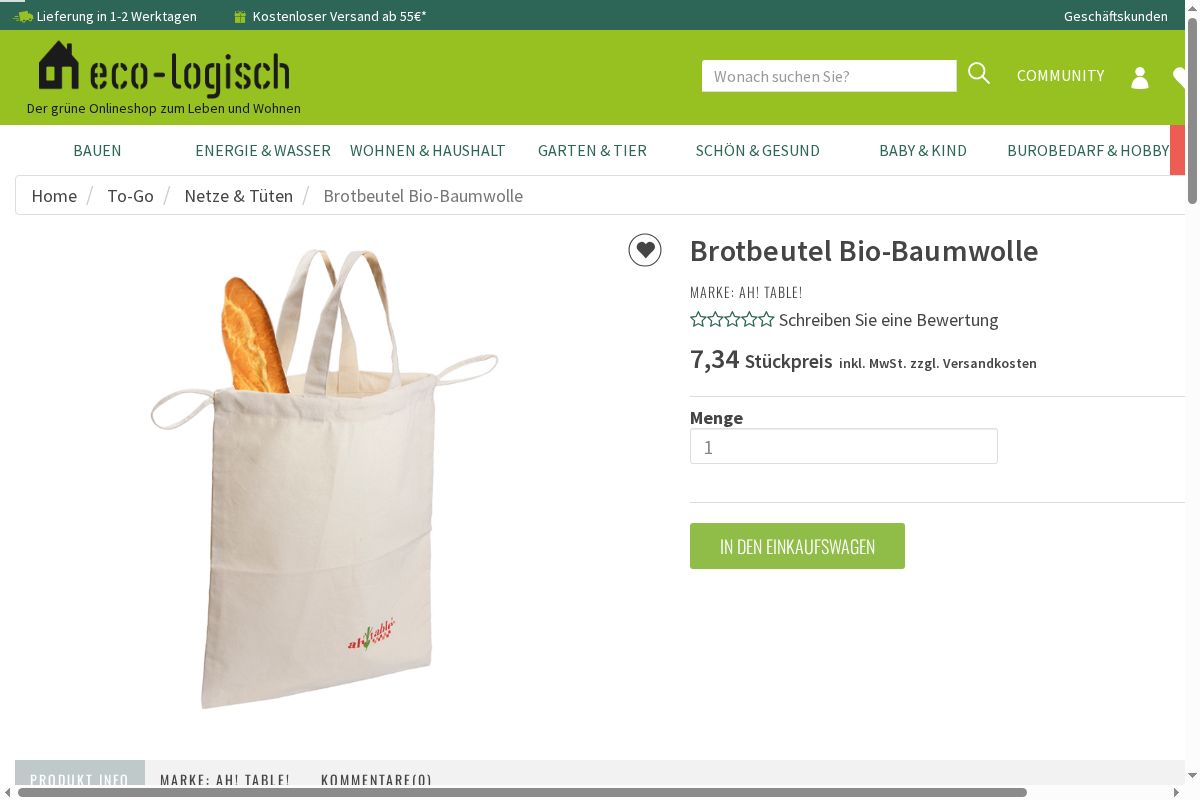Expand the SCHÖN & GESUND category
1200x800 pixels.
(x=758, y=150)
